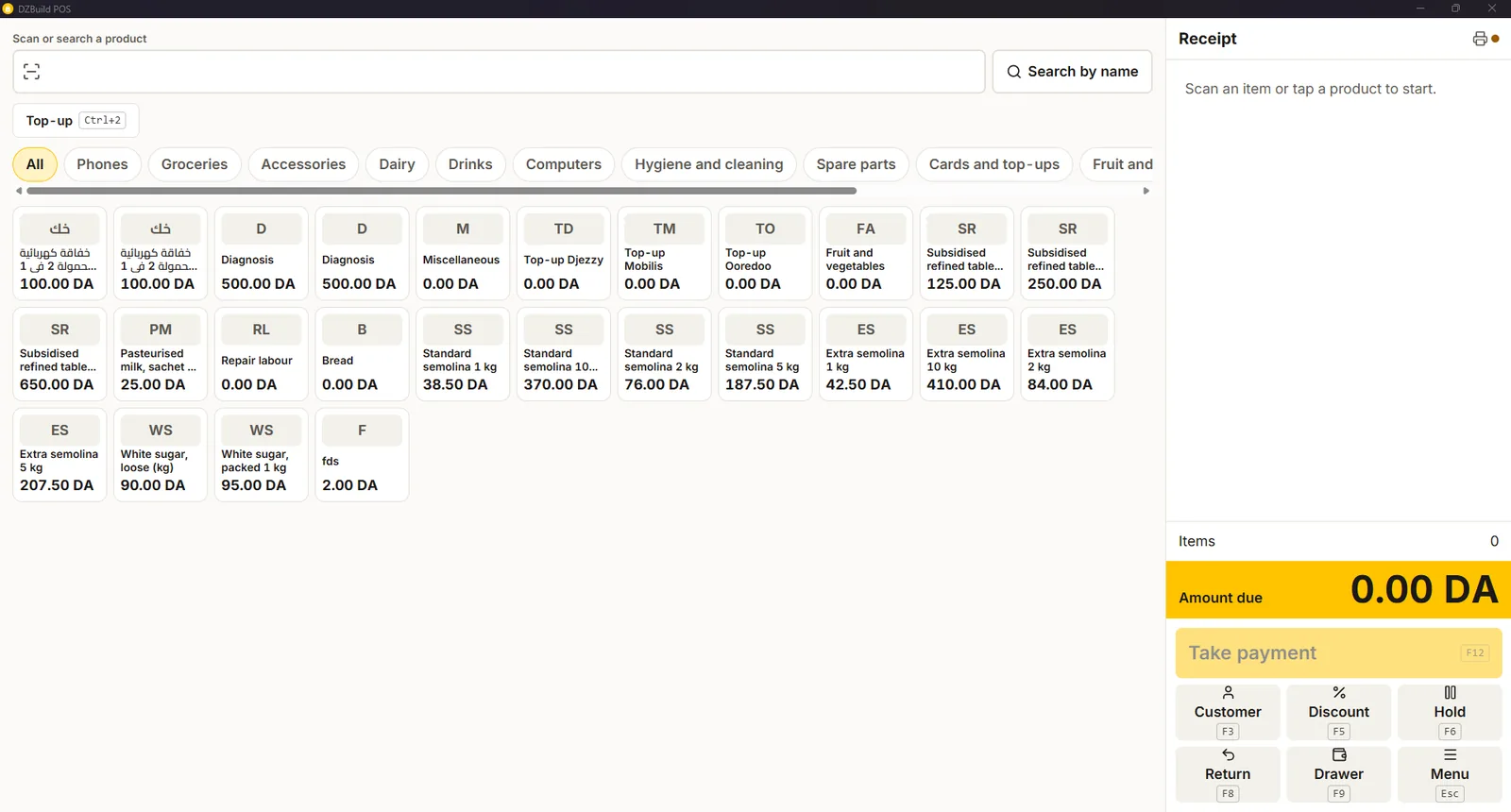Open the Menu button
Screen dimensions: 1511x812
[x=1450, y=774]
